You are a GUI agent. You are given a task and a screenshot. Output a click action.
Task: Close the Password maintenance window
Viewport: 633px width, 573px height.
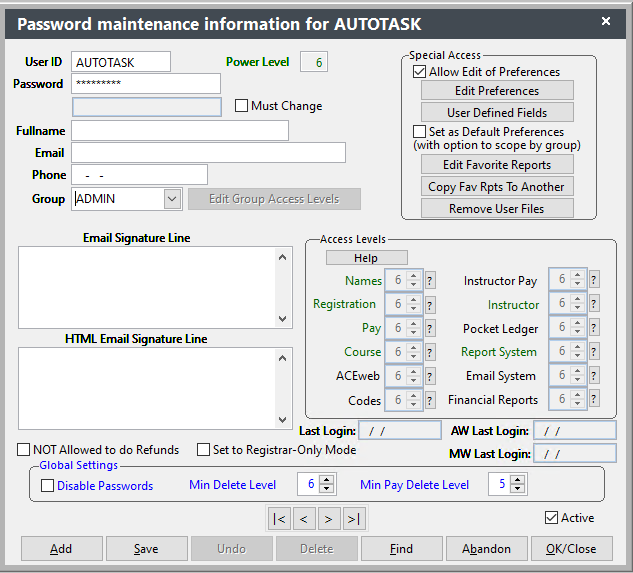click(x=606, y=21)
